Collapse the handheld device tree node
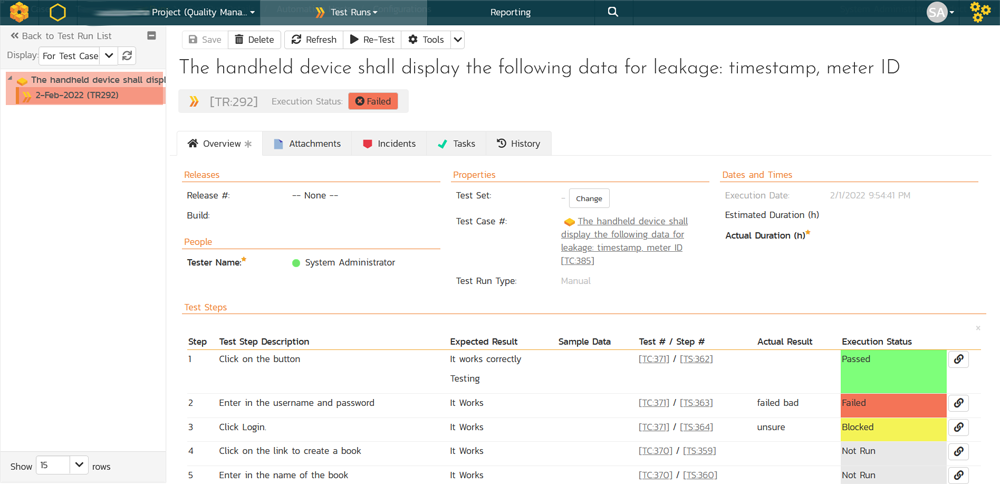Viewport: 1000px width, 484px height. pyautogui.click(x=10, y=79)
